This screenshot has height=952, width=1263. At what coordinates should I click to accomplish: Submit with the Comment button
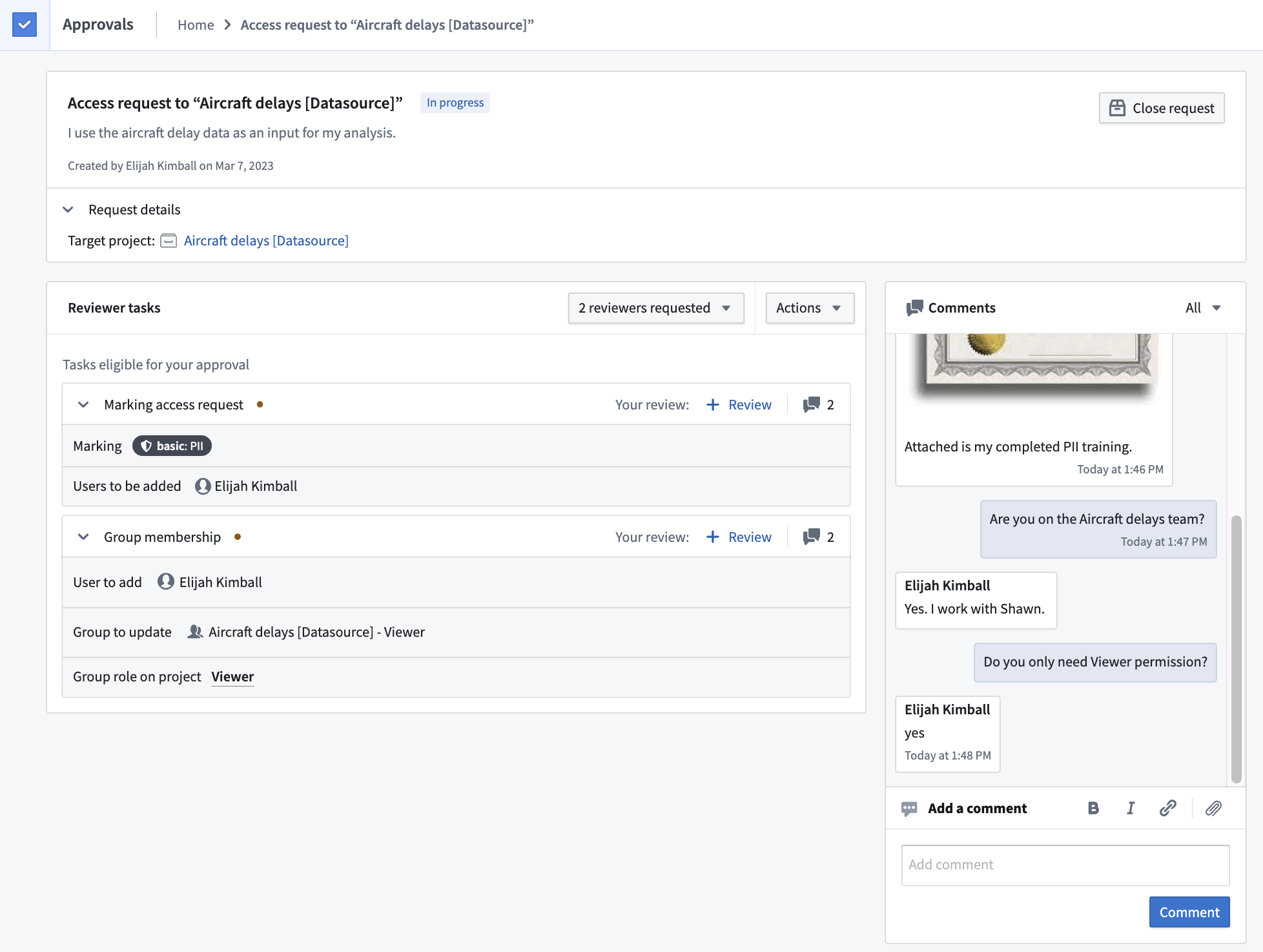(1189, 912)
